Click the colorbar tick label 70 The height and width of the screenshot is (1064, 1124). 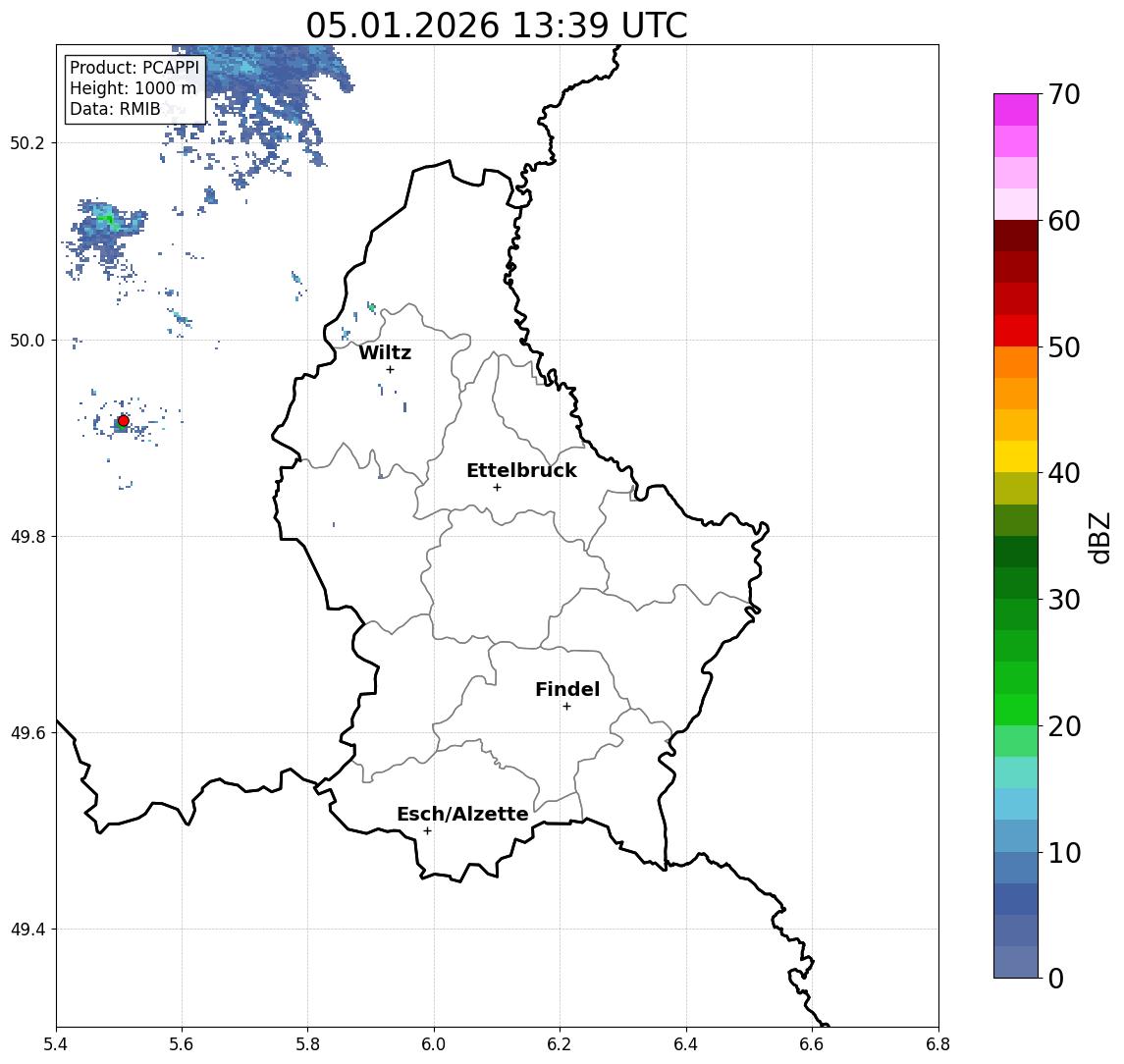[1064, 94]
